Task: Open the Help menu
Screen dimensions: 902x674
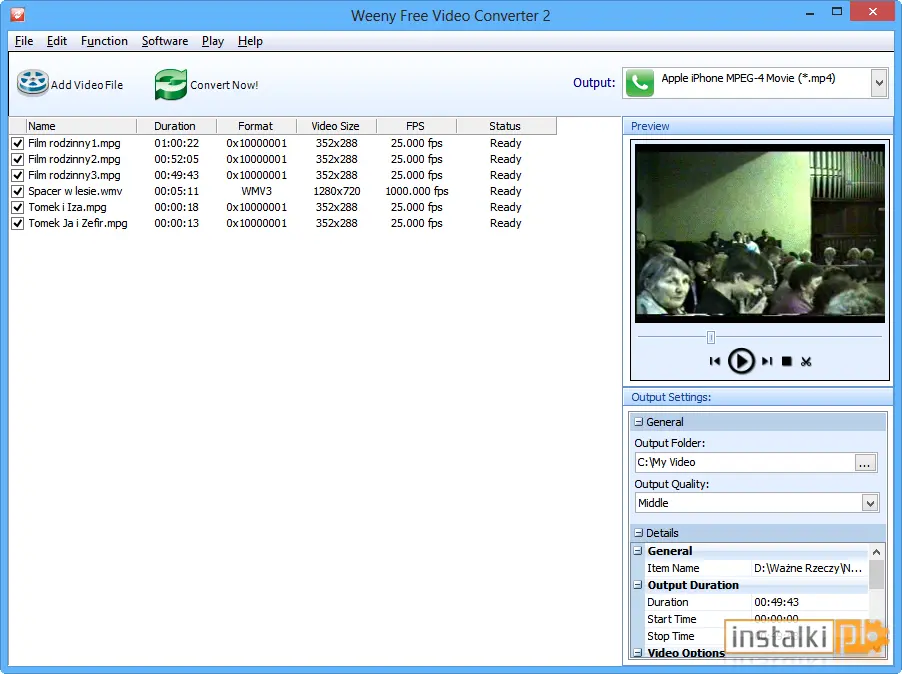Action: 250,41
